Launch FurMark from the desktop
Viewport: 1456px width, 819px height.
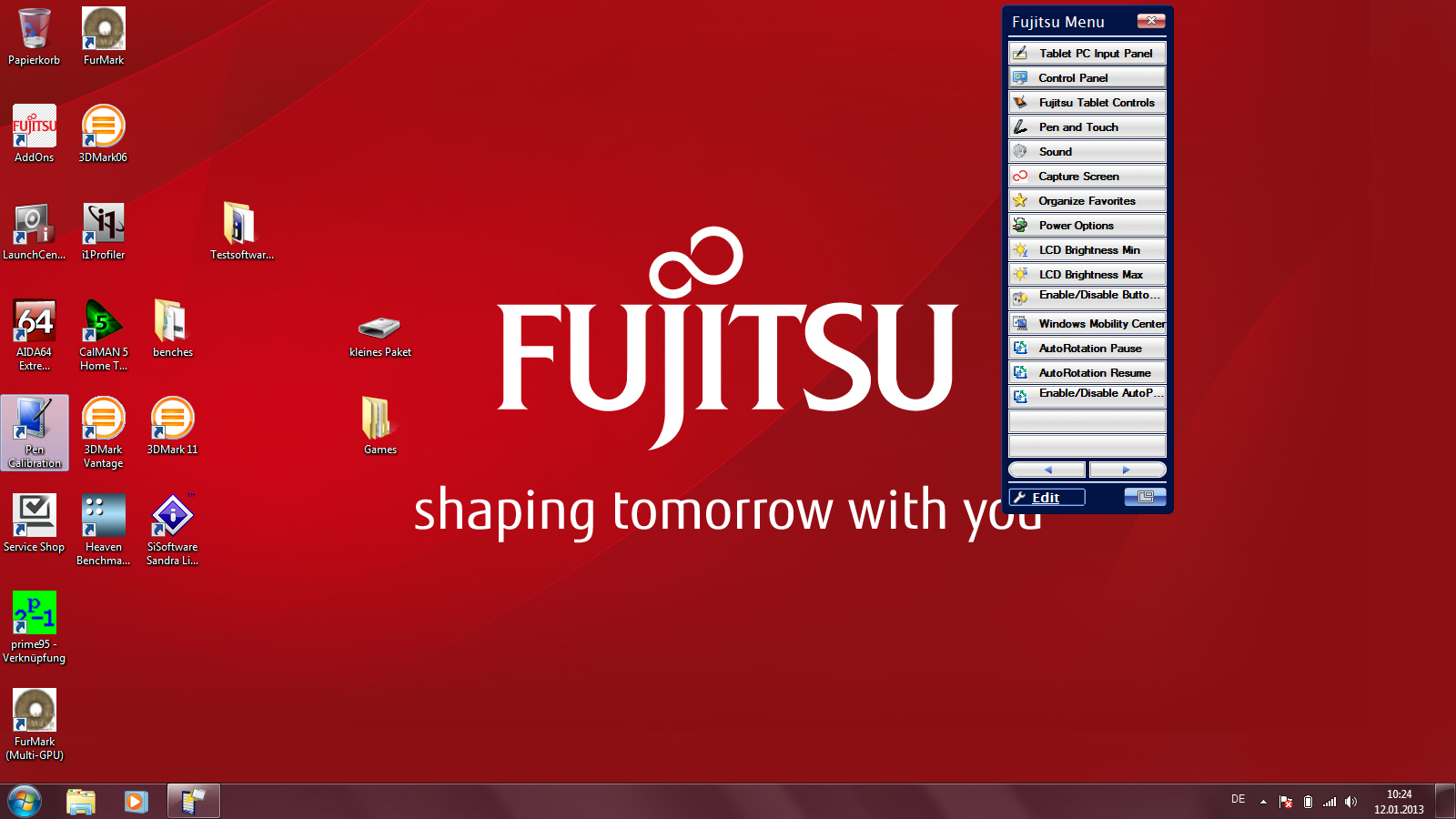104,37
